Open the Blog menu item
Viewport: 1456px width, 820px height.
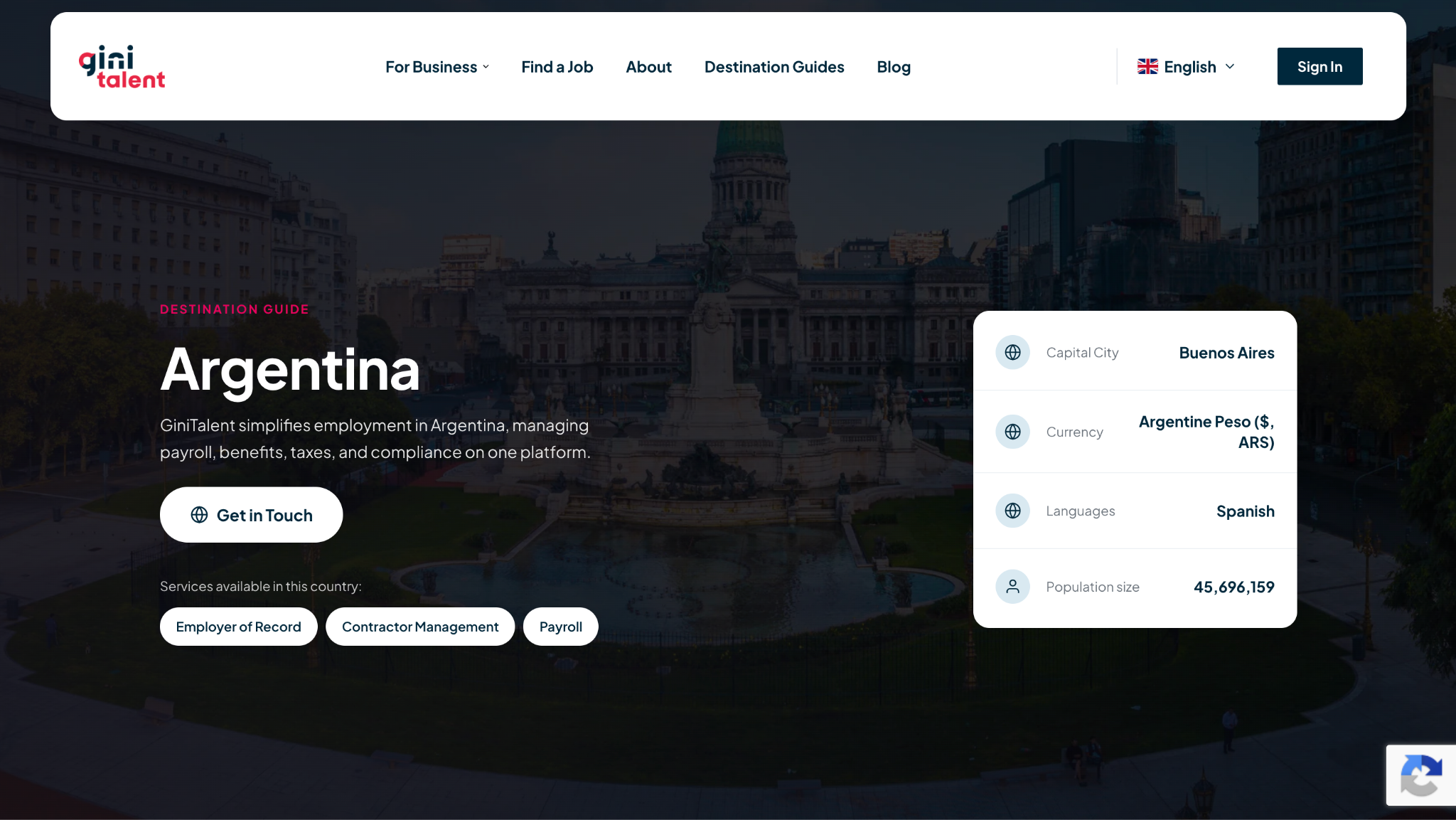point(894,67)
